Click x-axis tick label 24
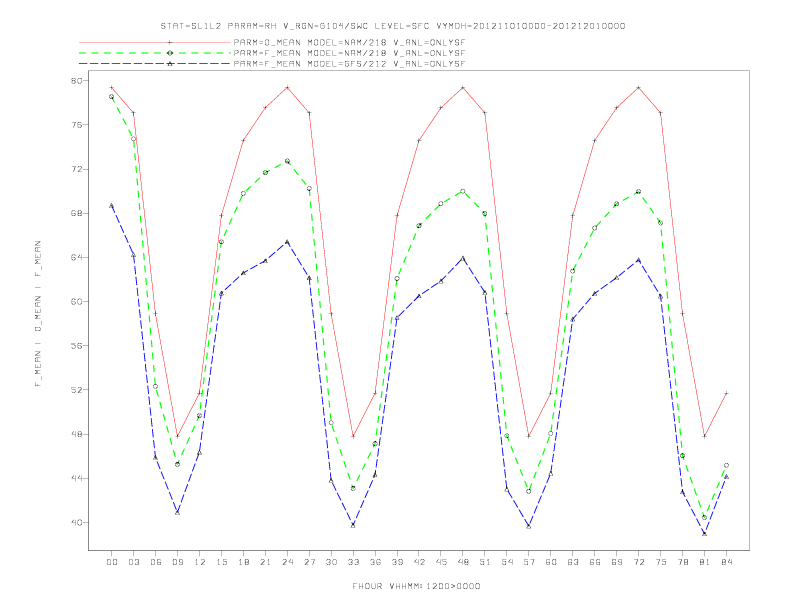Screen dimensions: 792x612 pos(287,562)
